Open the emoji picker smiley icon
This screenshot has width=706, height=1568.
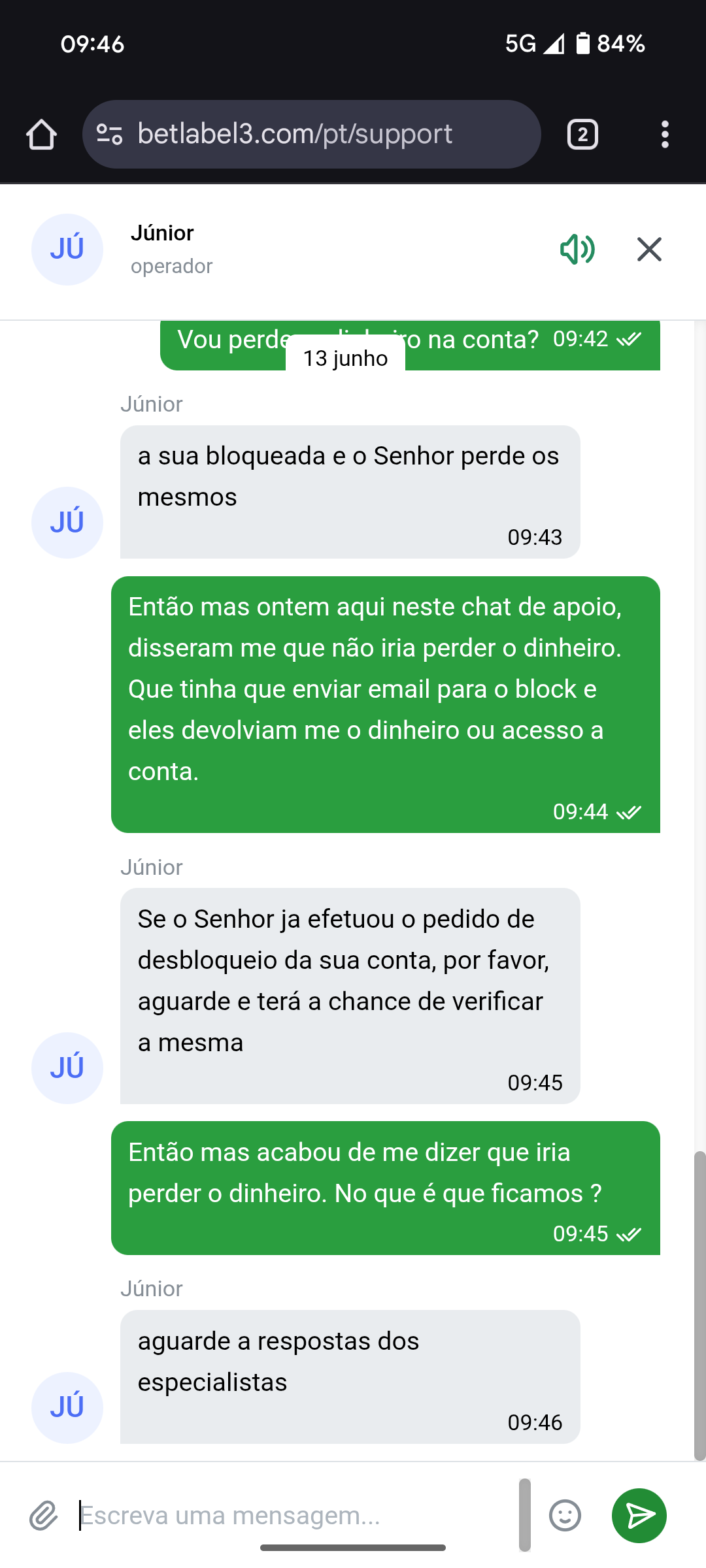(565, 1515)
